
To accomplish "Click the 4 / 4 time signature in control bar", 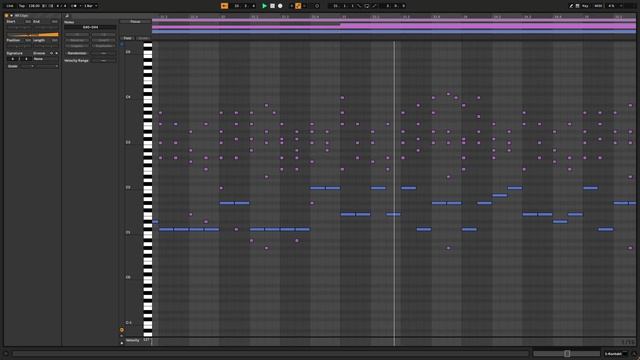I will tap(61, 6).
